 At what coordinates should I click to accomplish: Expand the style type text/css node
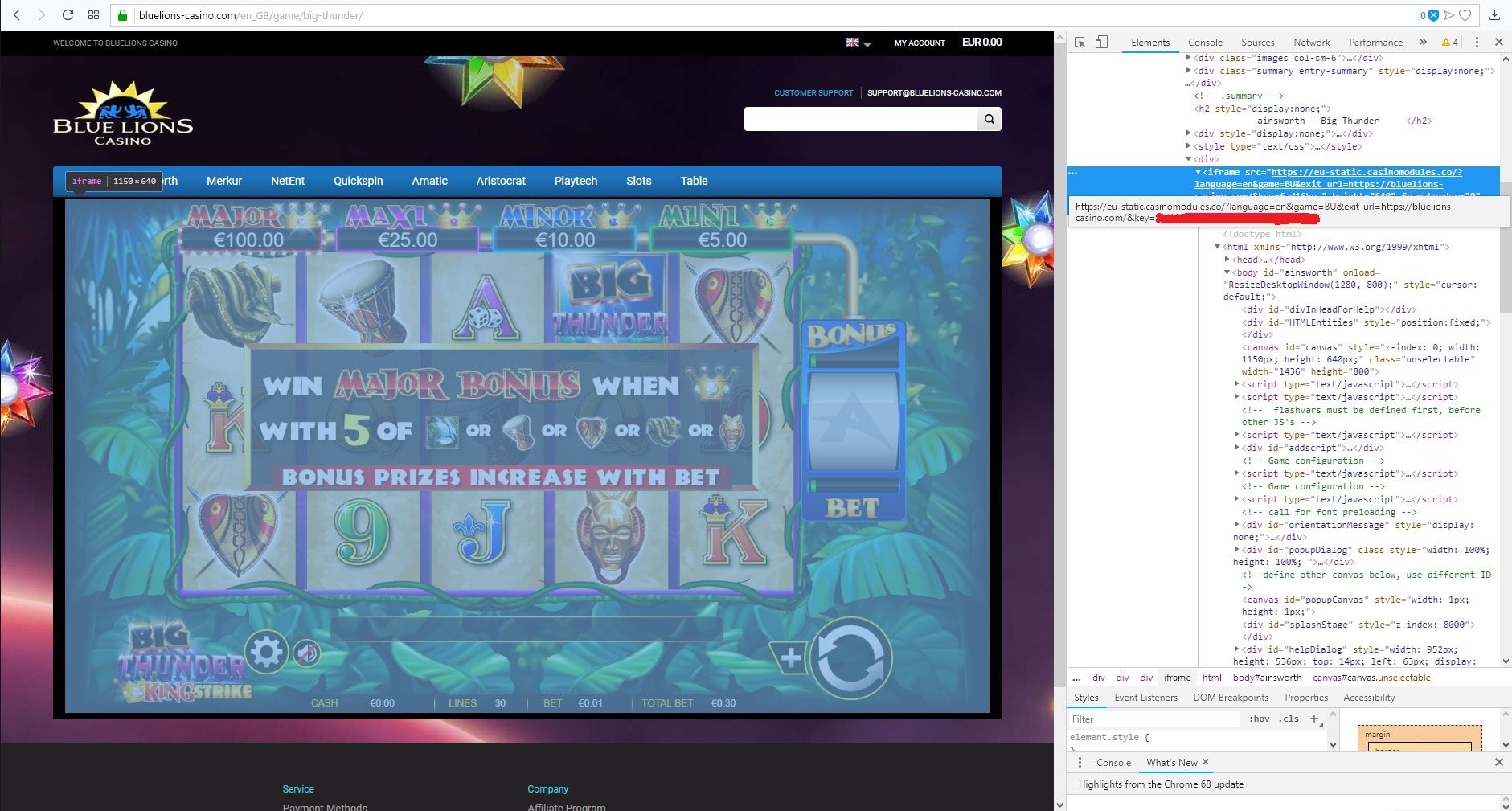pos(1189,146)
